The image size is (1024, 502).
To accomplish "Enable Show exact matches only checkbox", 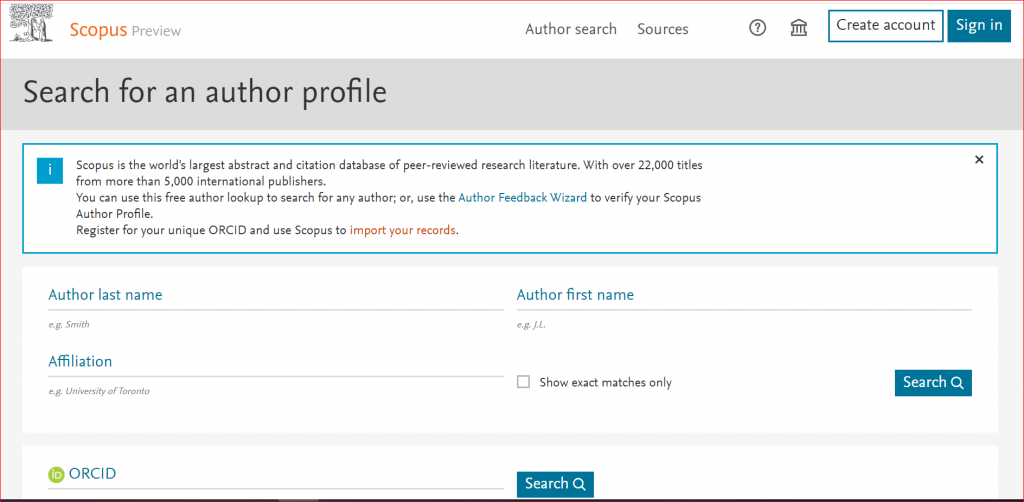I will tap(523, 382).
